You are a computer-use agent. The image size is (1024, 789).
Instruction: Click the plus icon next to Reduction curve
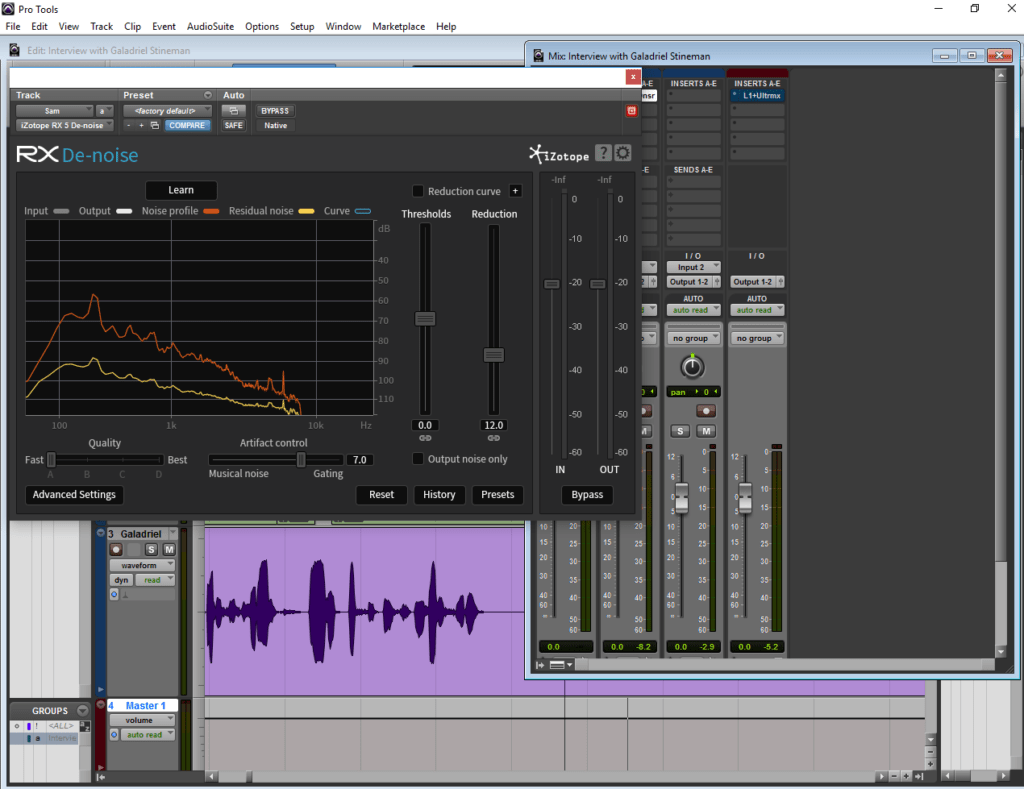pyautogui.click(x=515, y=191)
